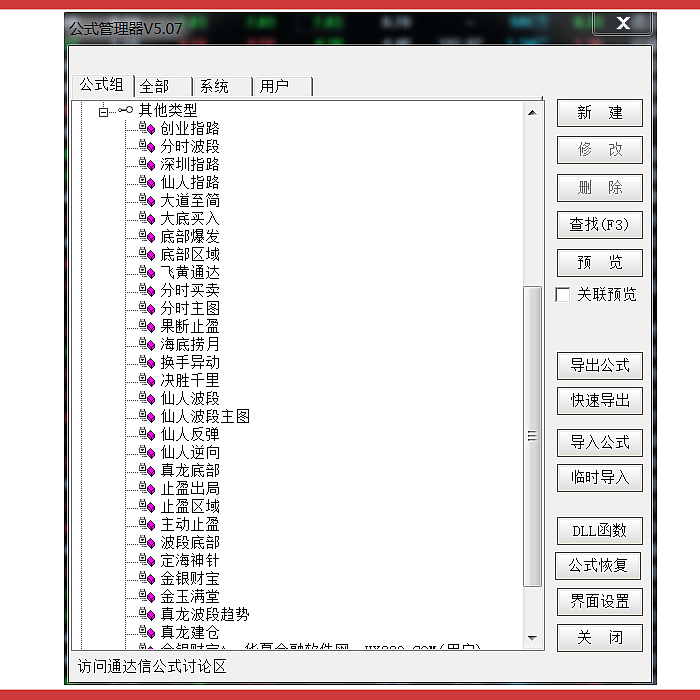Screen dimensions: 700x700
Task: Click the diamond icon for 飞黄通达
Action: 147,273
